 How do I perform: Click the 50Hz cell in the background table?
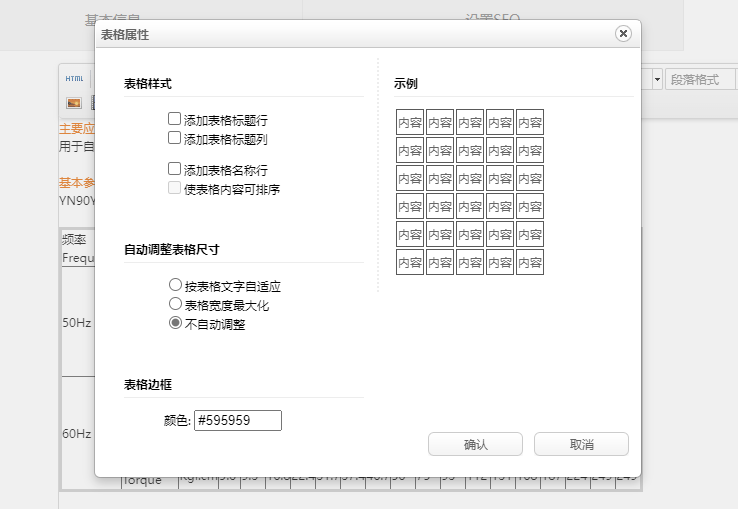tap(76, 325)
